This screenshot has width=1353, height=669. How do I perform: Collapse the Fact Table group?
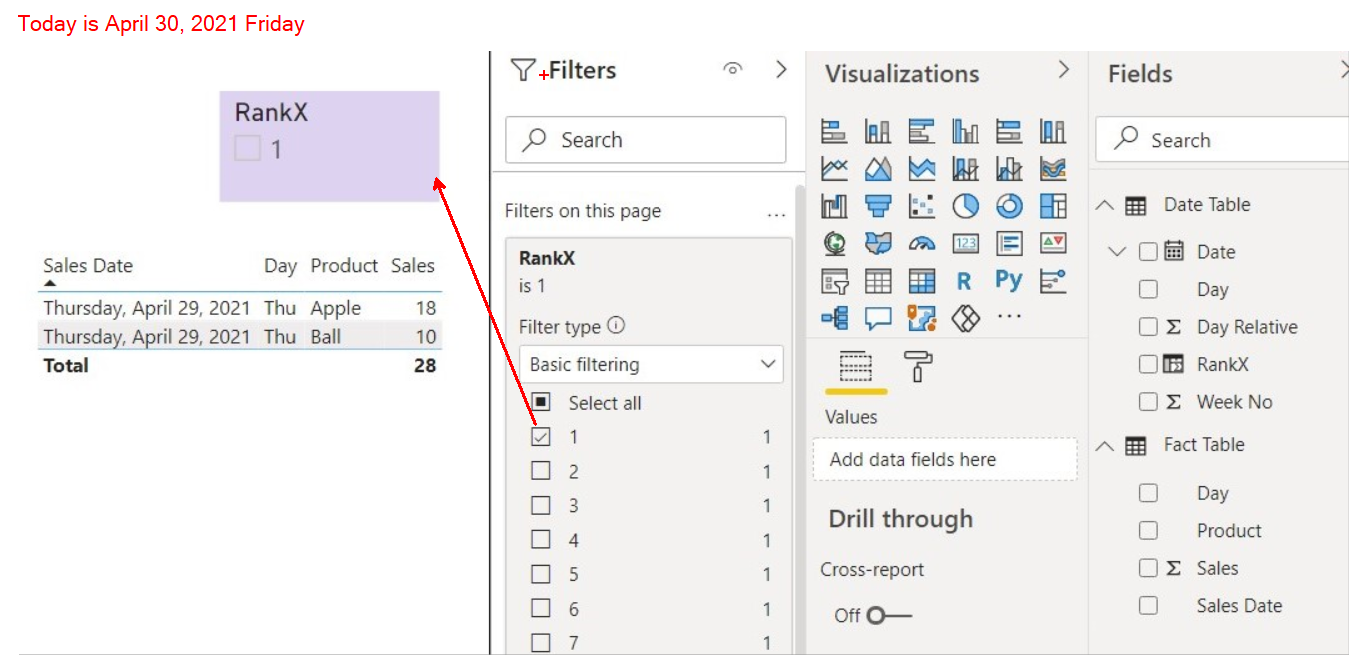click(1105, 445)
